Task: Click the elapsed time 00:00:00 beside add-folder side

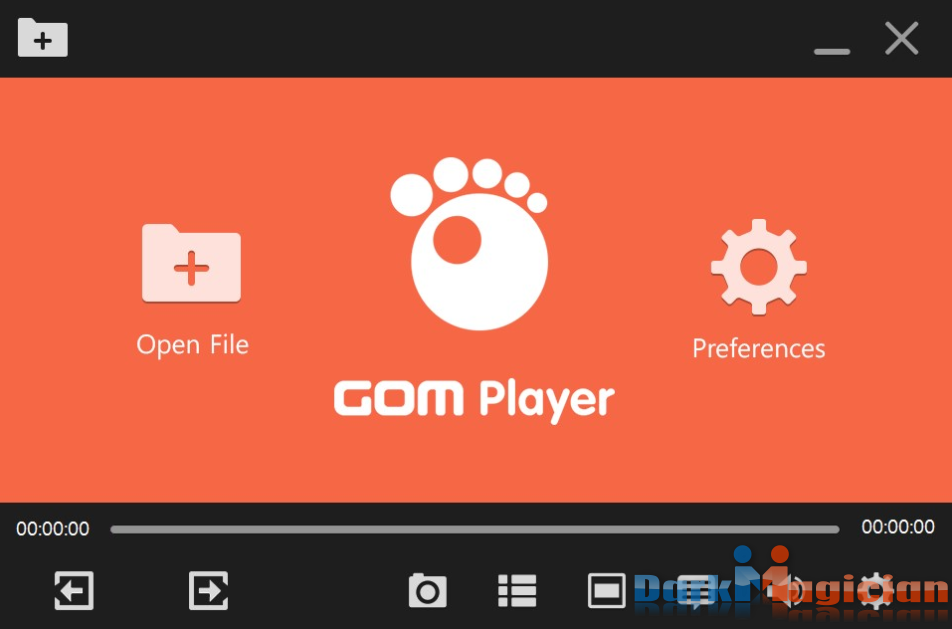Action: click(53, 528)
